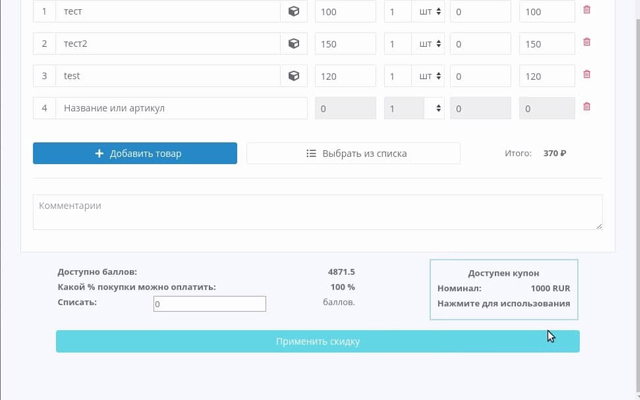
Task: Delete row 2 with the trash icon
Action: (x=587, y=42)
